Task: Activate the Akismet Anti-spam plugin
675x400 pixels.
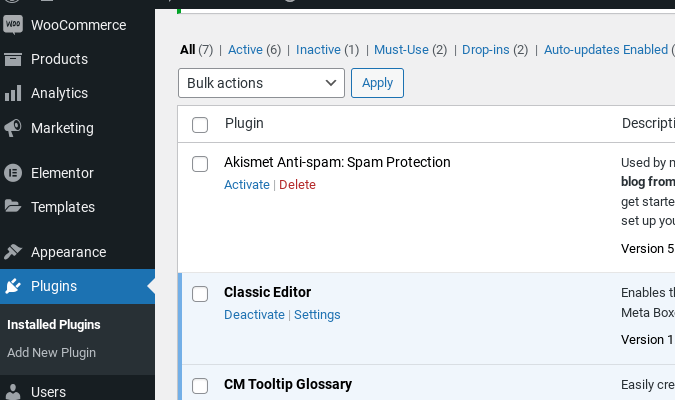Action: coord(247,185)
